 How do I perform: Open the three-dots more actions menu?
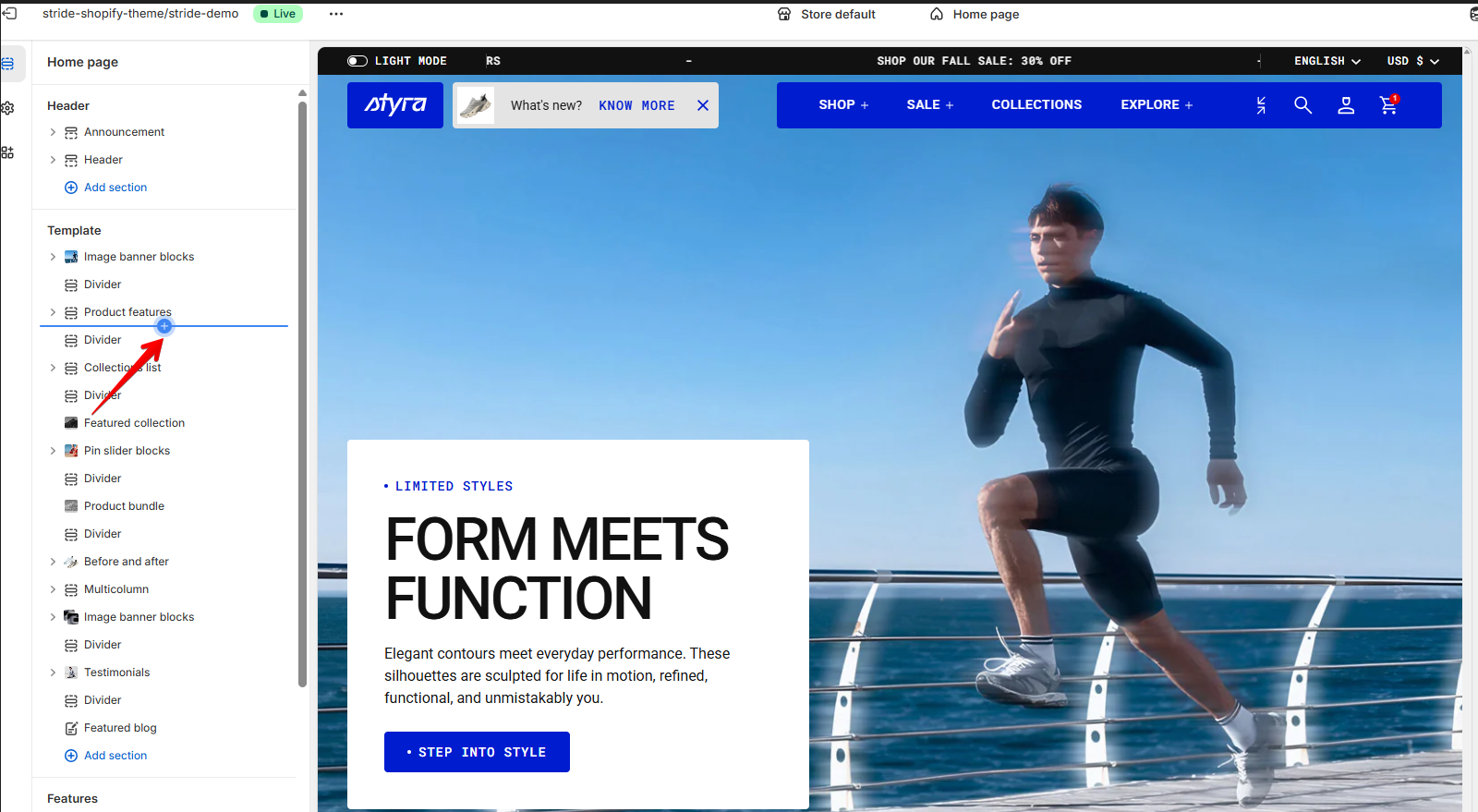click(336, 14)
